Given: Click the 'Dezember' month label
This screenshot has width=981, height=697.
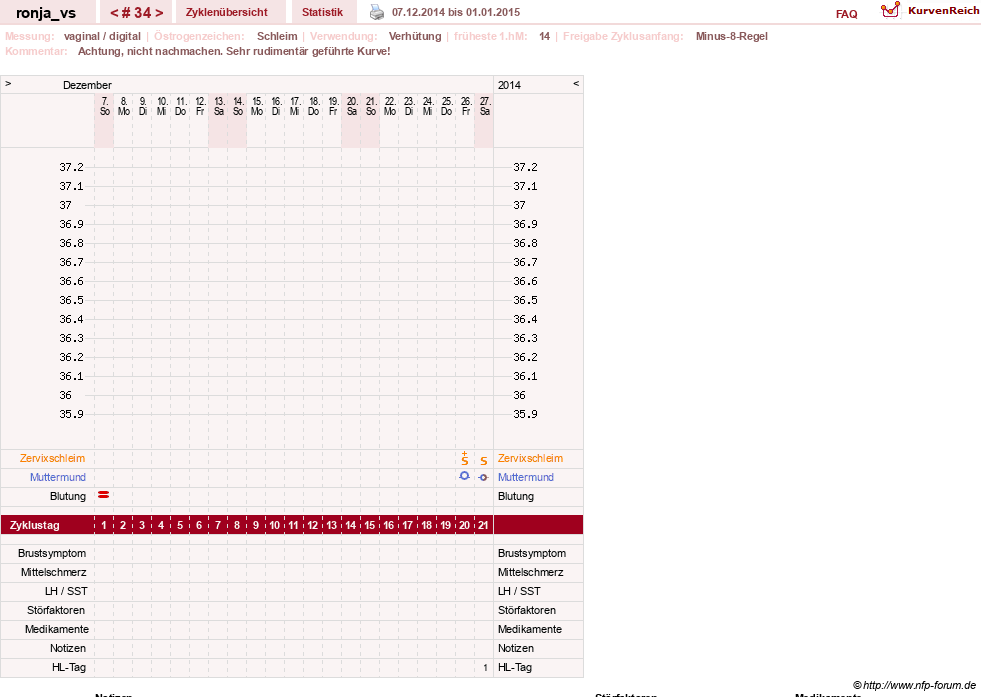Looking at the screenshot, I should pos(87,85).
